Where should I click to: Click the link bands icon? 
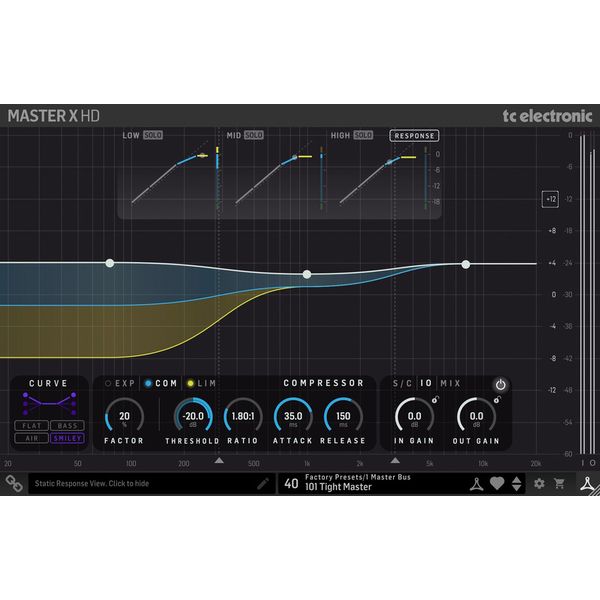14,484
